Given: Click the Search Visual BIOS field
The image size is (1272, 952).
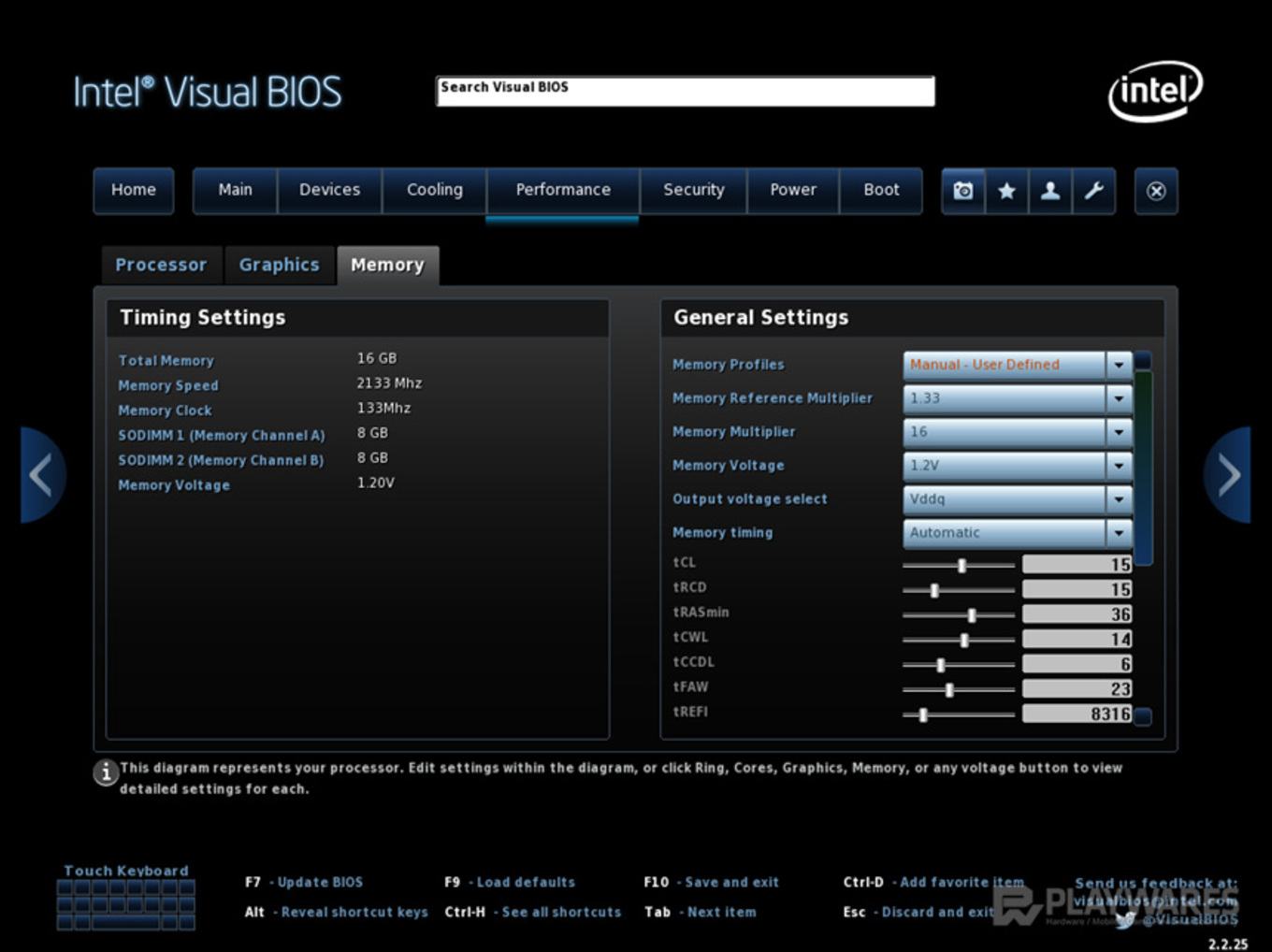Looking at the screenshot, I should click(686, 91).
